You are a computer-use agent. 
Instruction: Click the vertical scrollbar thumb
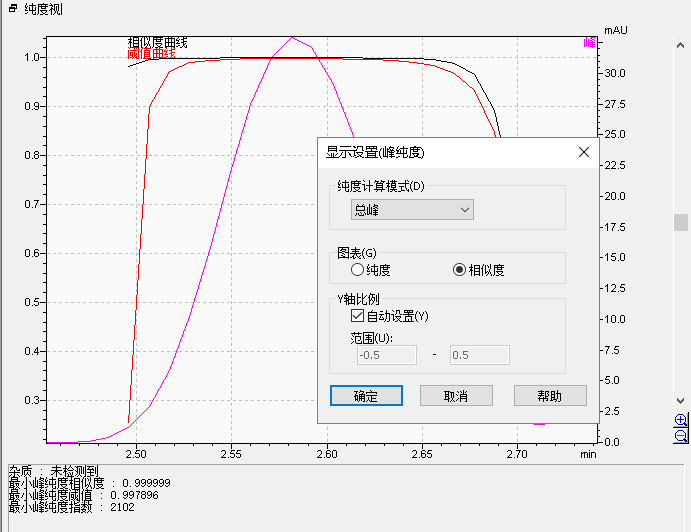(680, 223)
